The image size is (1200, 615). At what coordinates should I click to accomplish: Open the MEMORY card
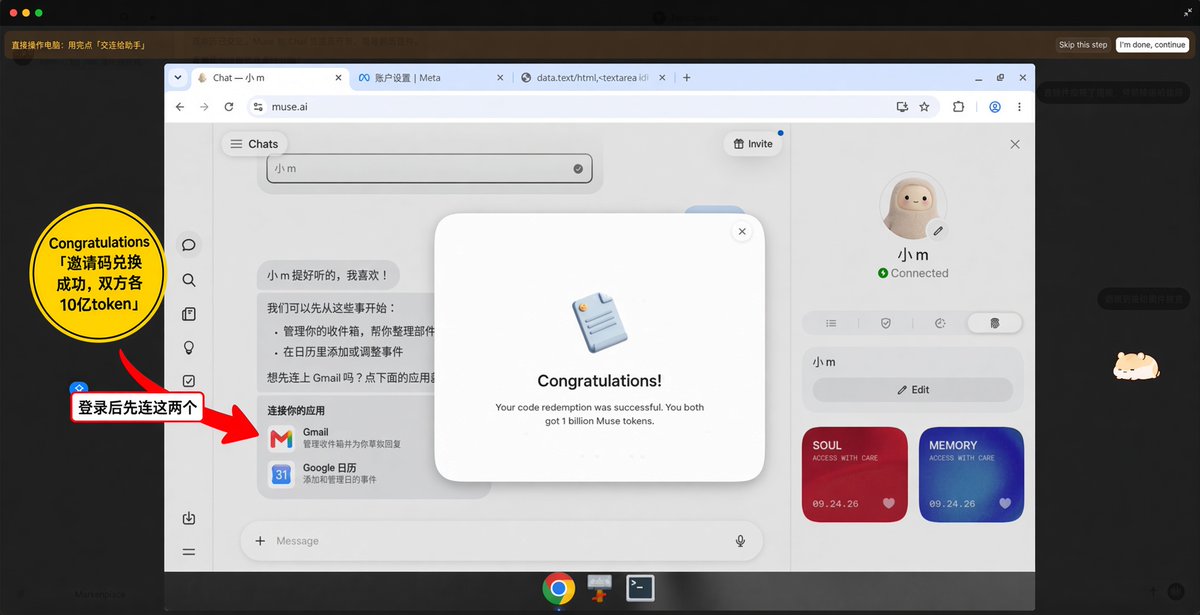pos(971,475)
